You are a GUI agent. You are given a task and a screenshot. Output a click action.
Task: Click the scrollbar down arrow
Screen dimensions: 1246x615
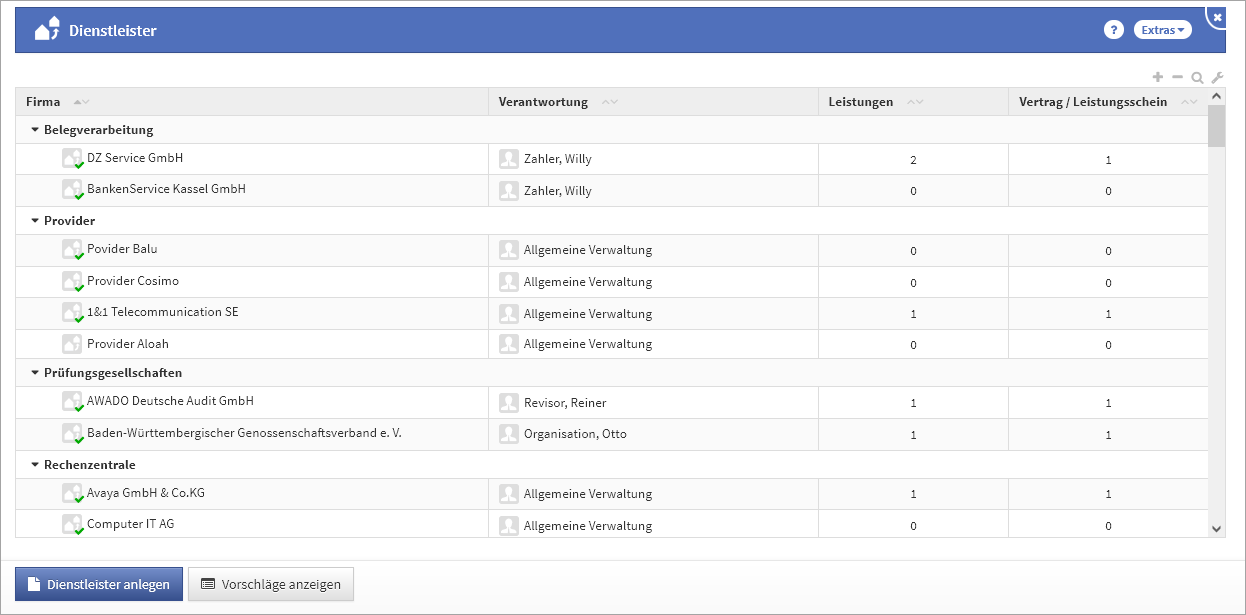tap(1216, 528)
